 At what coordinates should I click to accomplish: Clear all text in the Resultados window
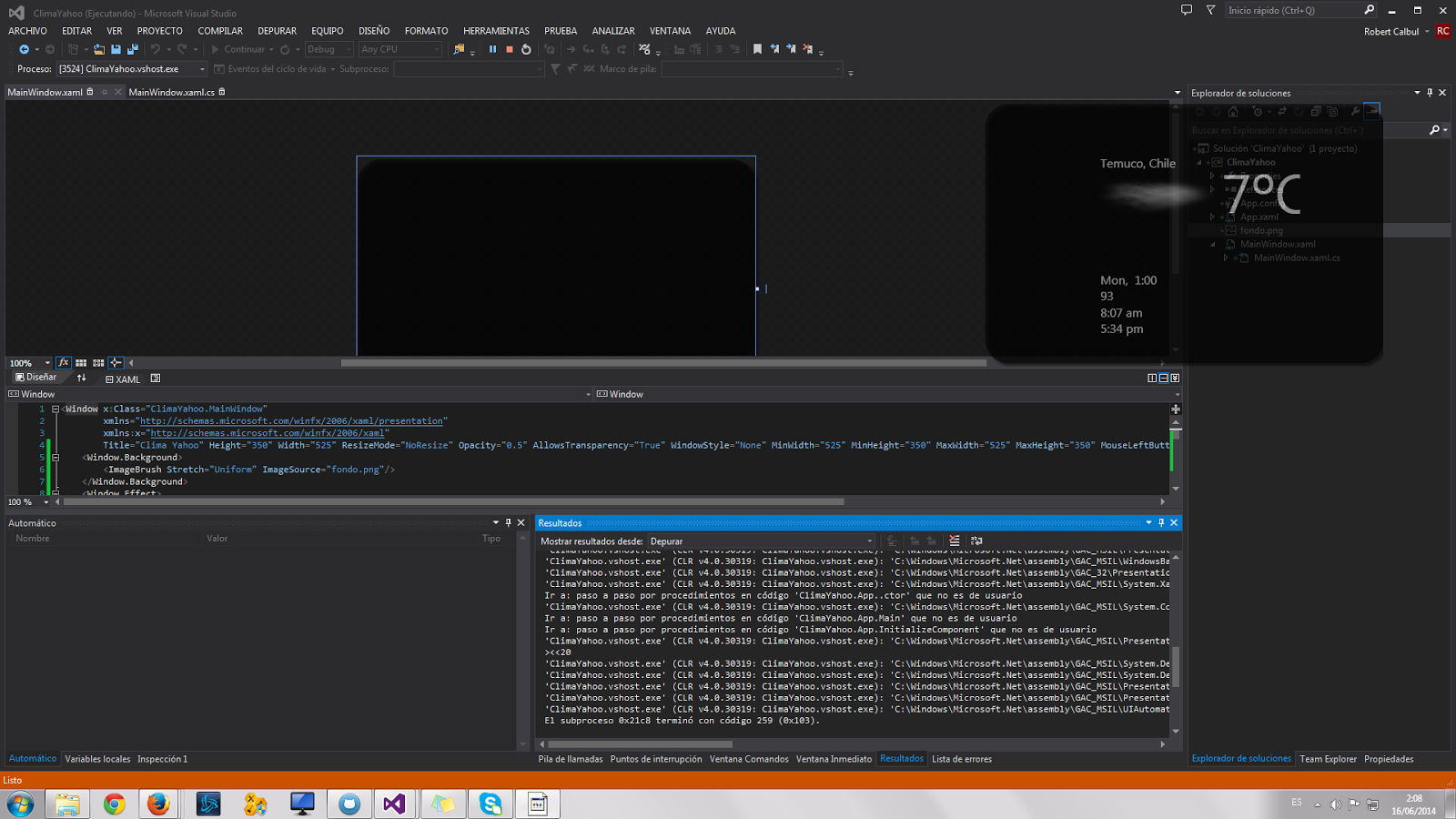[955, 541]
